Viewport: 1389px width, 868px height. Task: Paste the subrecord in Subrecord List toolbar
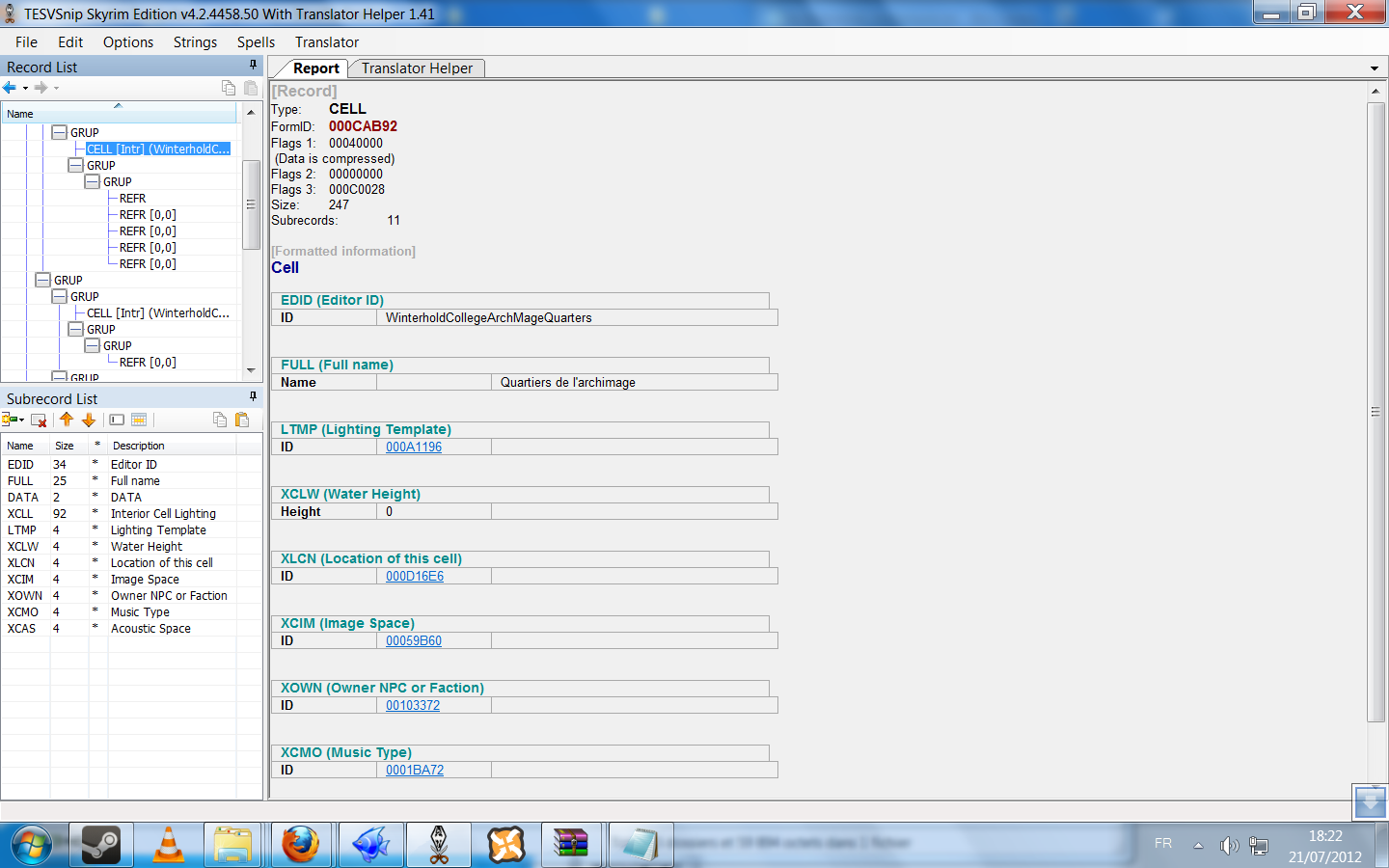[x=242, y=420]
